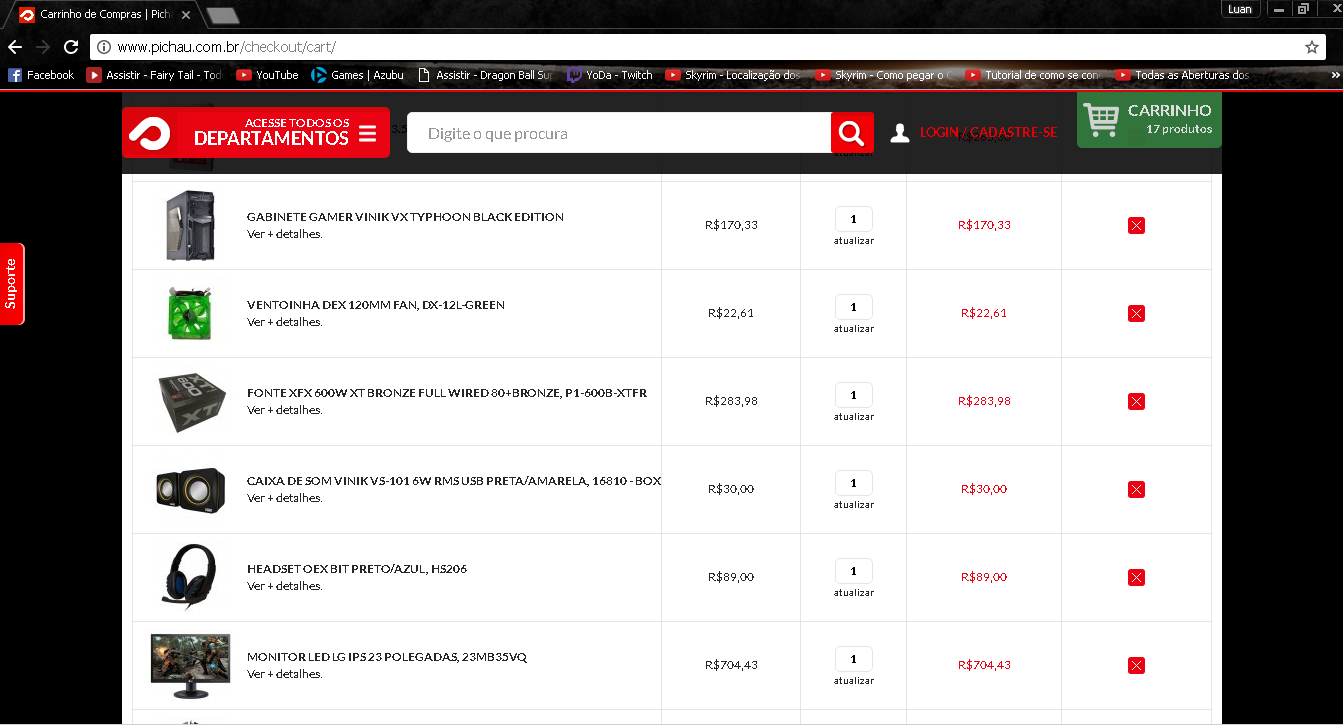Open the red Suporte side tab
The width and height of the screenshot is (1343, 726).
[11, 284]
